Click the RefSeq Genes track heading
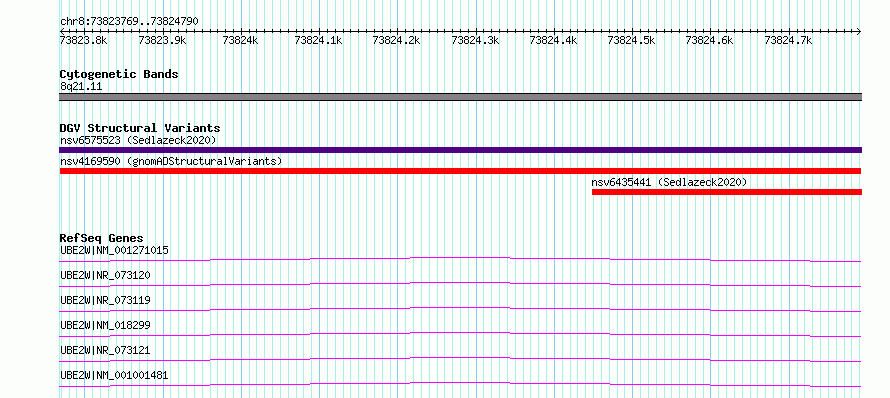The image size is (890, 398). (x=102, y=238)
